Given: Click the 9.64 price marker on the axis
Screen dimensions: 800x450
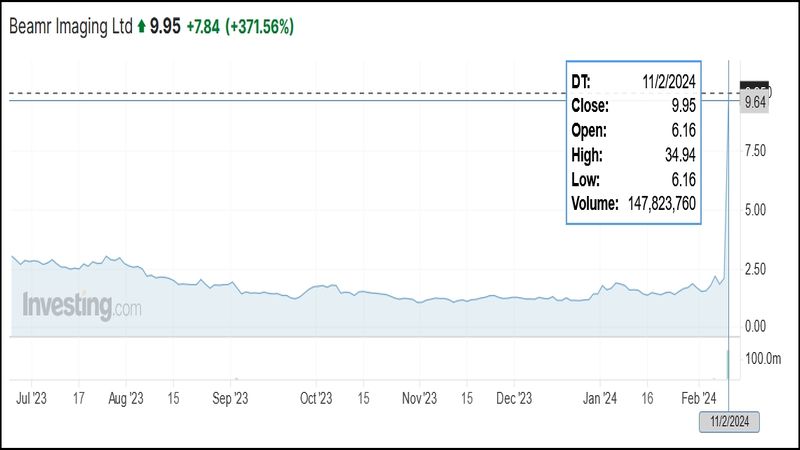Looking at the screenshot, I should coord(753,102).
